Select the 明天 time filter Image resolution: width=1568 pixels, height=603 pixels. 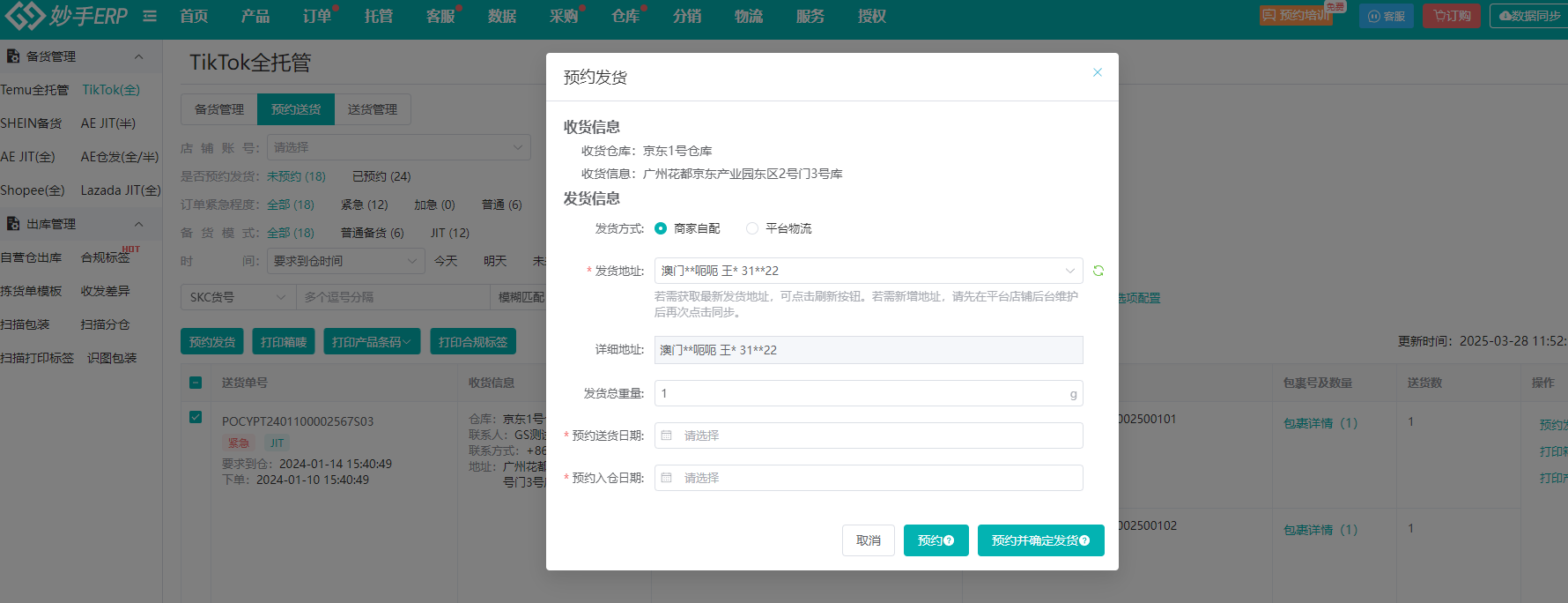point(495,261)
